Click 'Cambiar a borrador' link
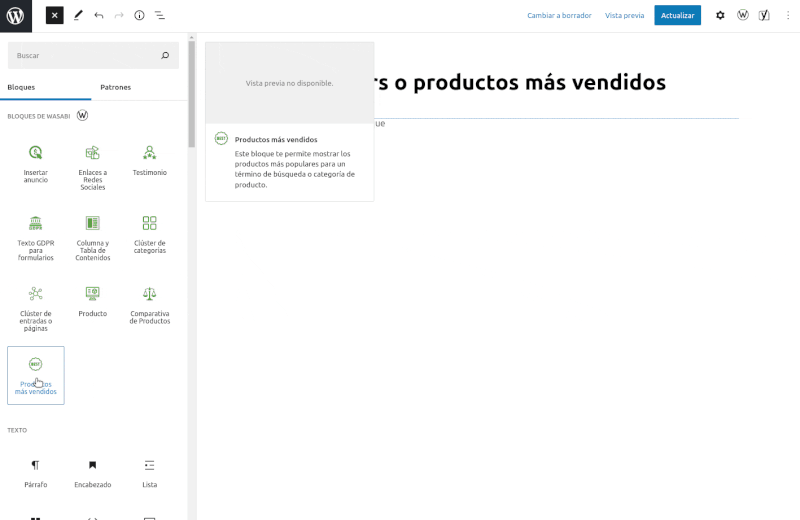The width and height of the screenshot is (800, 520). (x=559, y=15)
